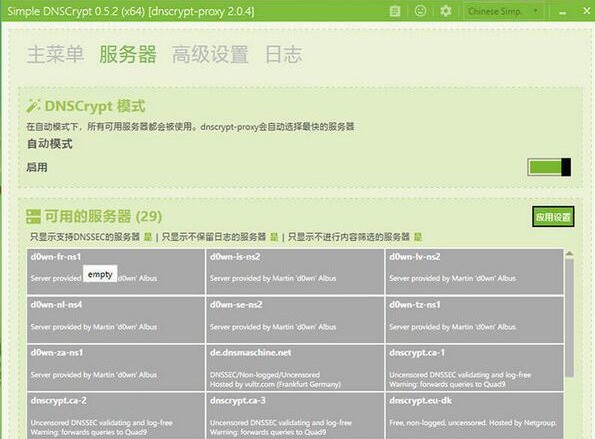Pick the d0wn-za-ns1 server tile
The width and height of the screenshot is (595, 439).
(x=116, y=368)
